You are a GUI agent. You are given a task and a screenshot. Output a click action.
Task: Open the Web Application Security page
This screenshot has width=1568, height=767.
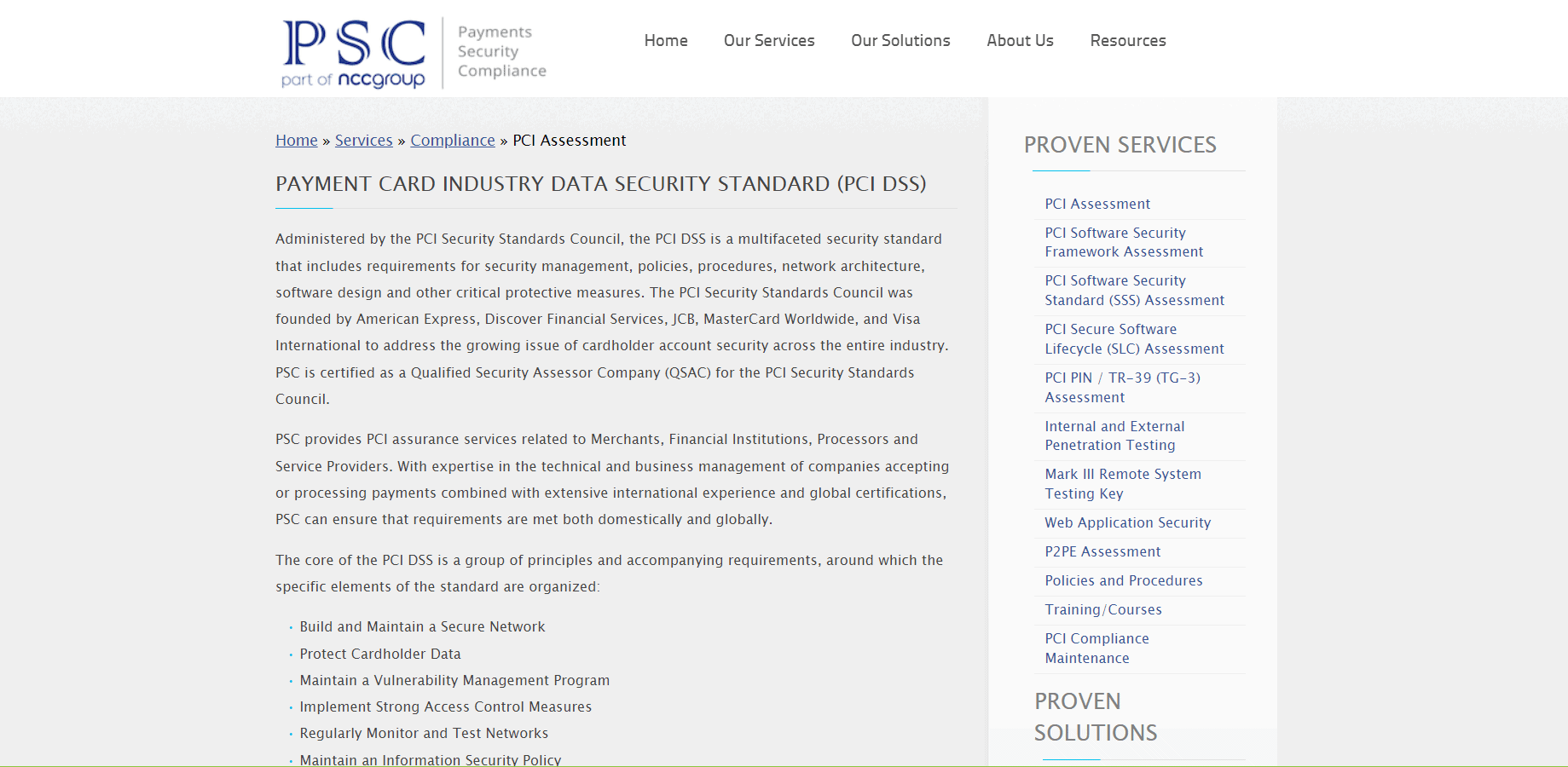pyautogui.click(x=1127, y=522)
